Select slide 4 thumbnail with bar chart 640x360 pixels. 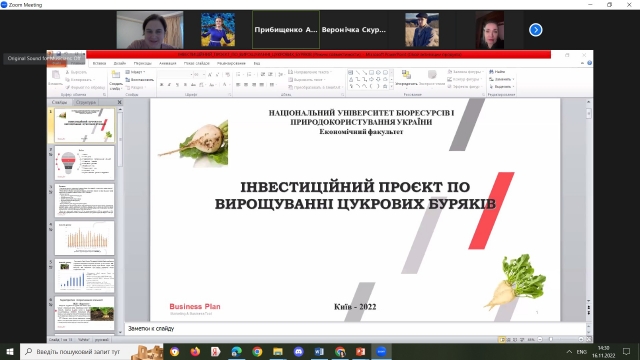click(84, 238)
